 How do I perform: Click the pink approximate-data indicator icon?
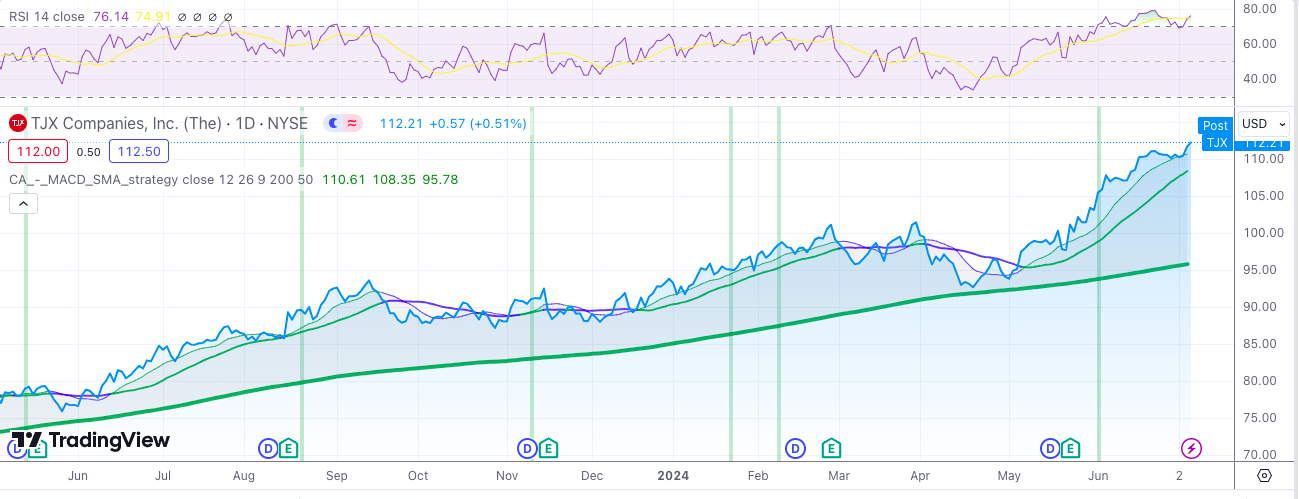coord(352,124)
